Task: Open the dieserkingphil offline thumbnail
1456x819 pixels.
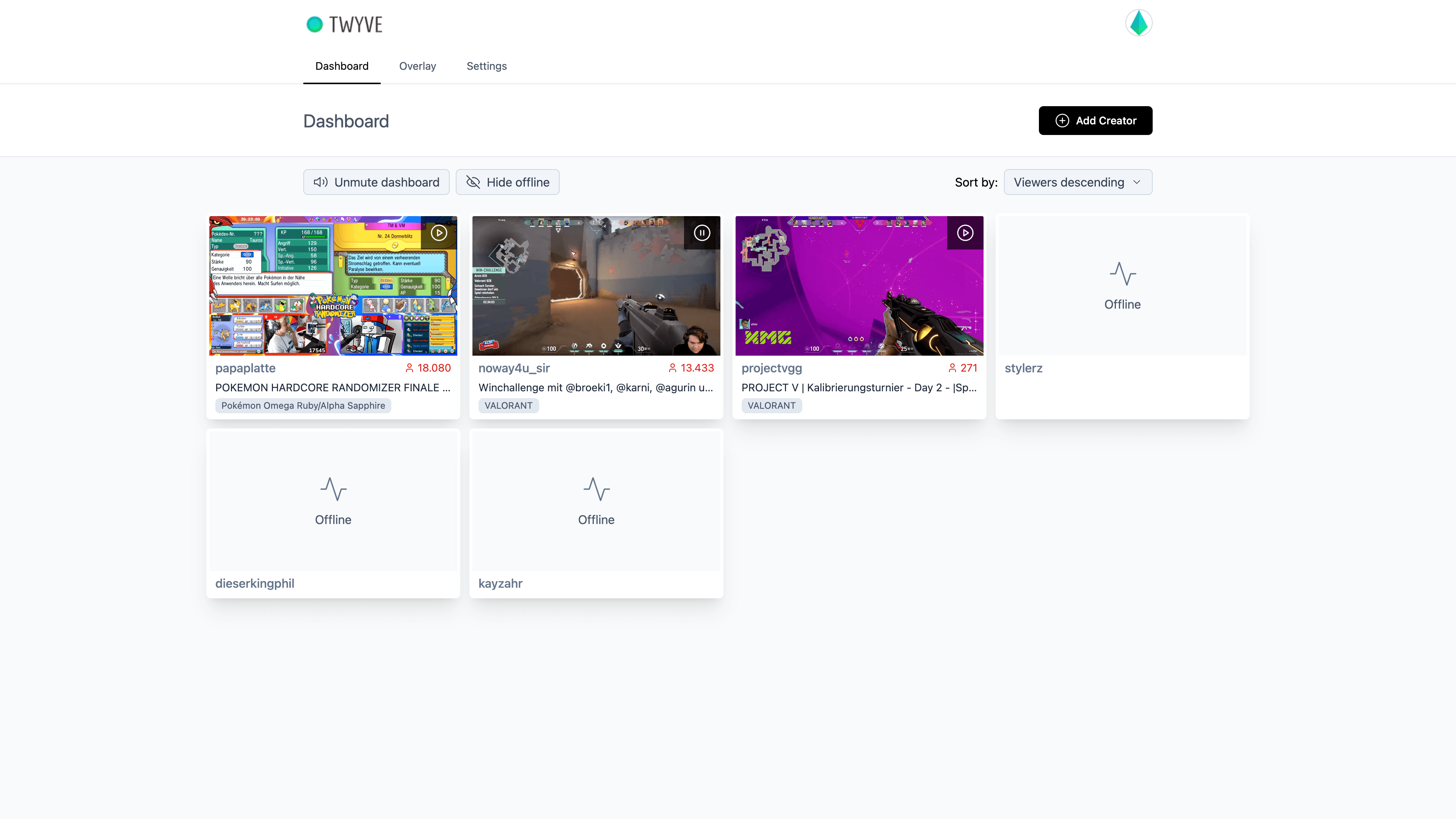Action: [x=333, y=501]
